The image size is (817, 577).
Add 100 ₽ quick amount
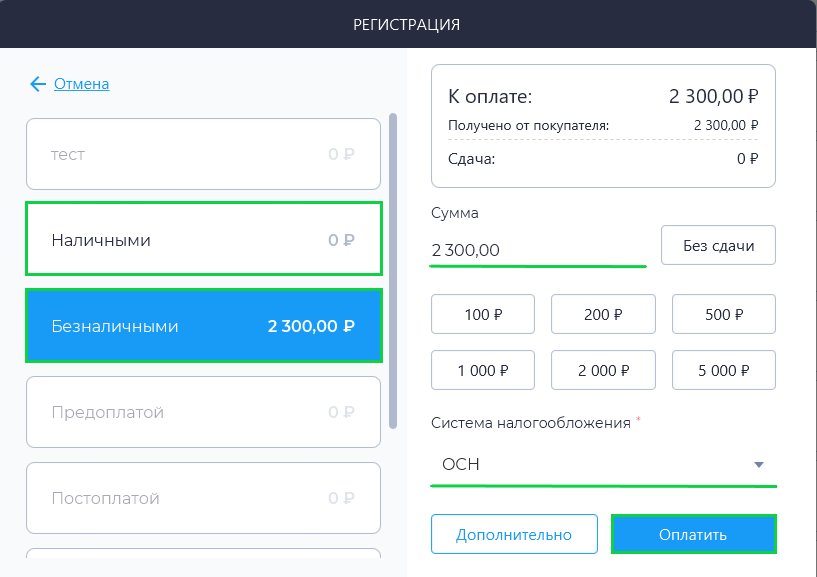(483, 314)
